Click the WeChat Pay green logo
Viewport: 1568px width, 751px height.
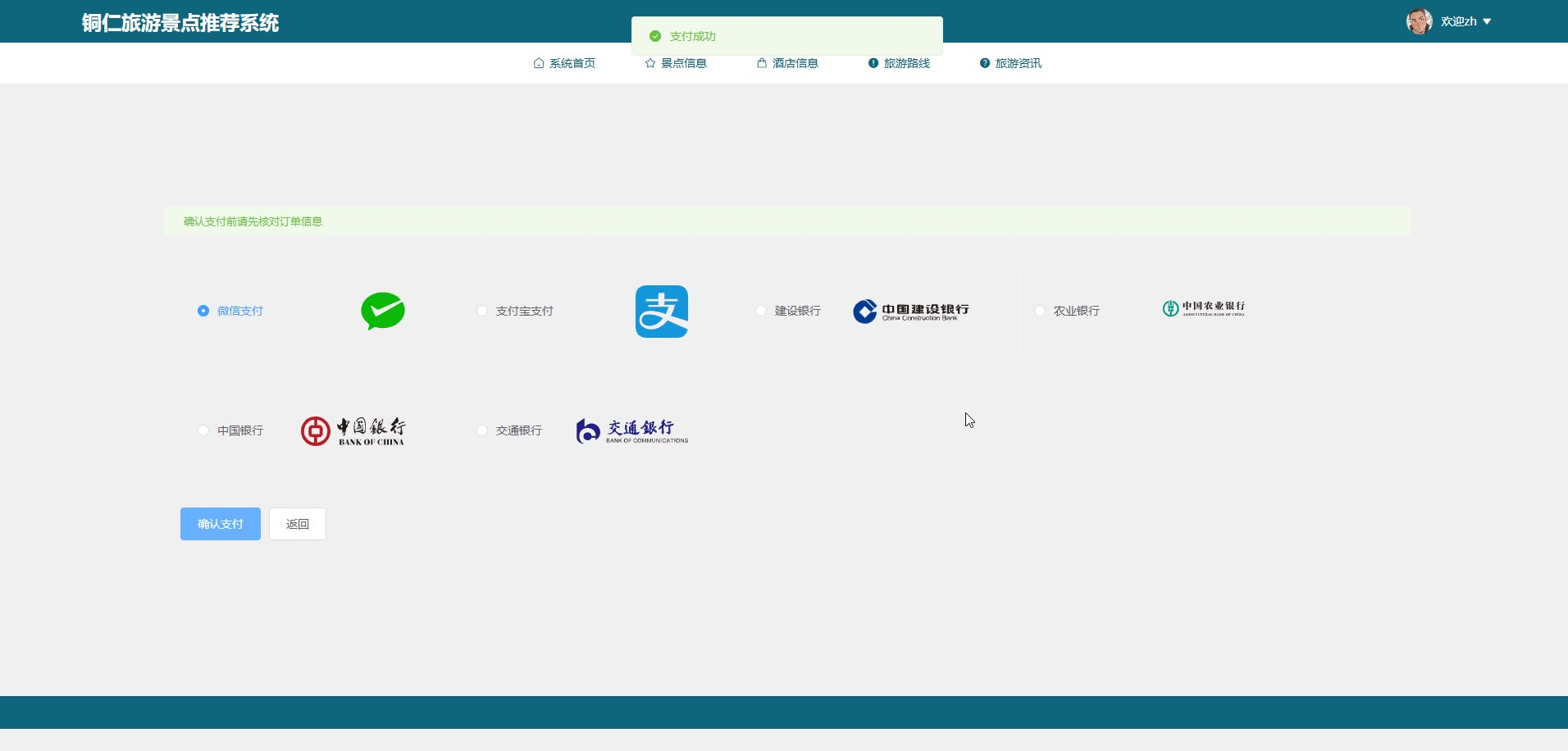383,311
